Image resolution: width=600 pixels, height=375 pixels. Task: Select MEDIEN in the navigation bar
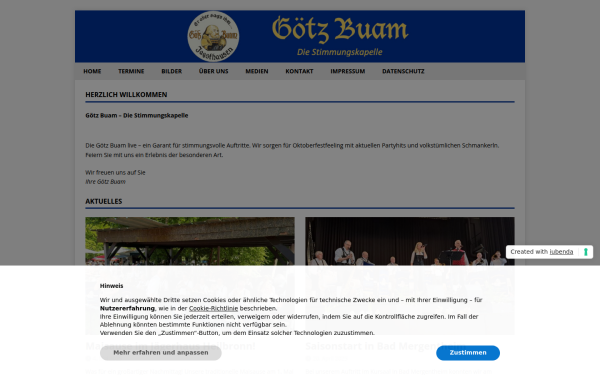257,71
